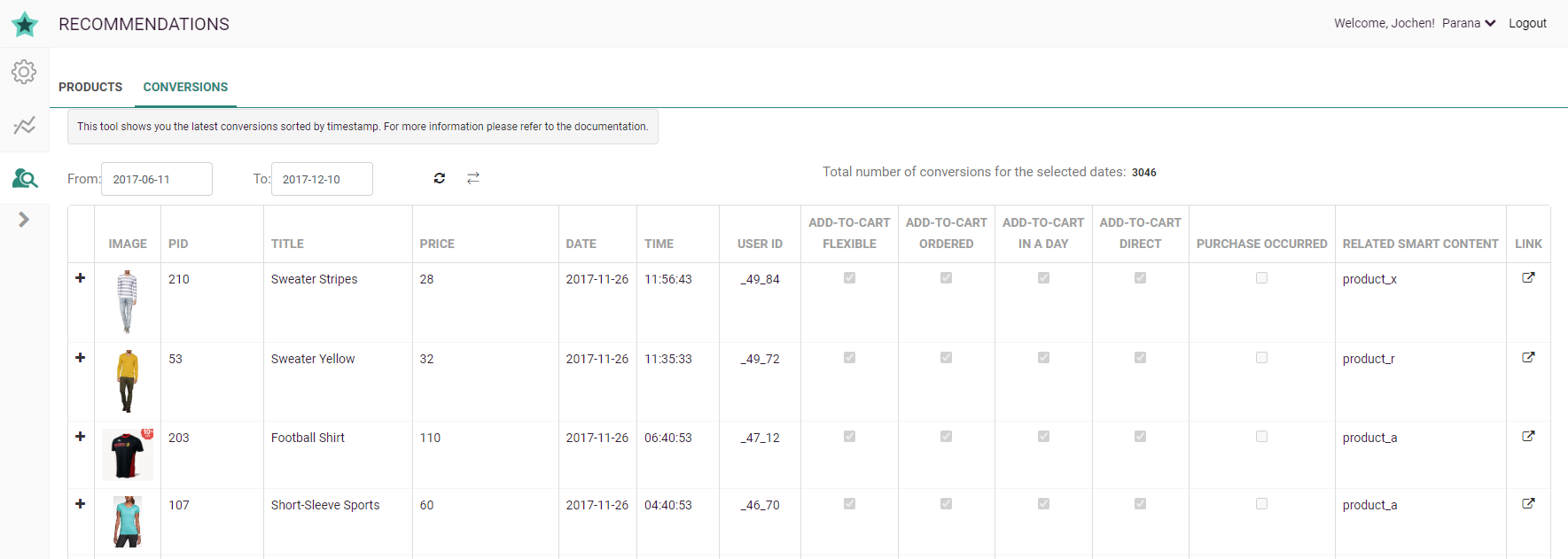The width and height of the screenshot is (1568, 559).
Task: Click the From date input field
Action: coord(157,179)
